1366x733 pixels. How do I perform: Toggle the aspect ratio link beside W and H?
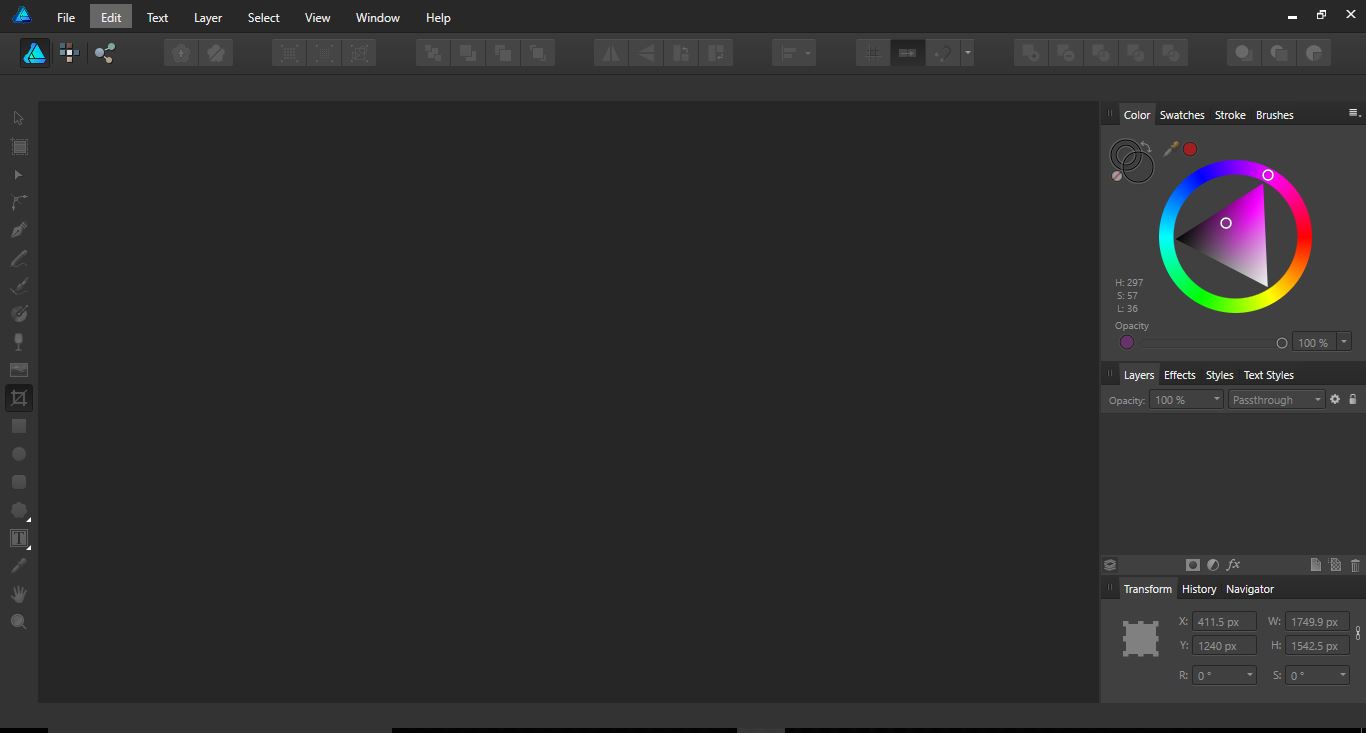point(1357,633)
